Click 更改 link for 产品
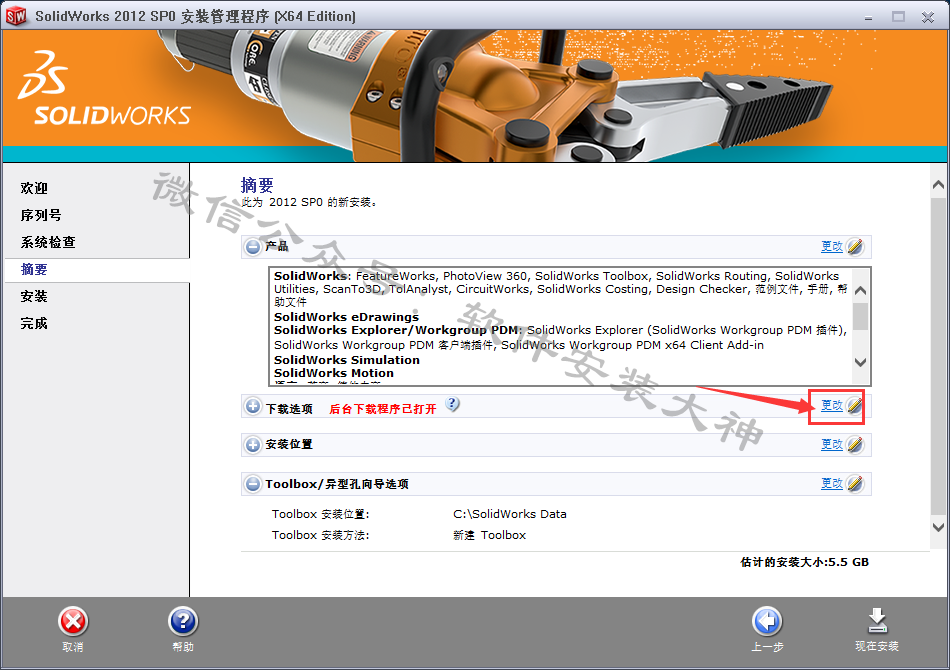 point(832,246)
